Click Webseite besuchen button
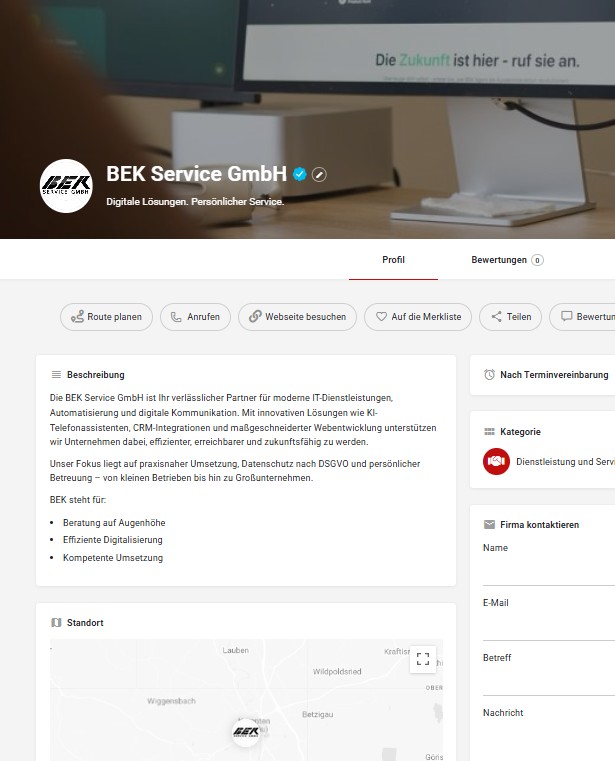615x761 pixels. click(298, 317)
